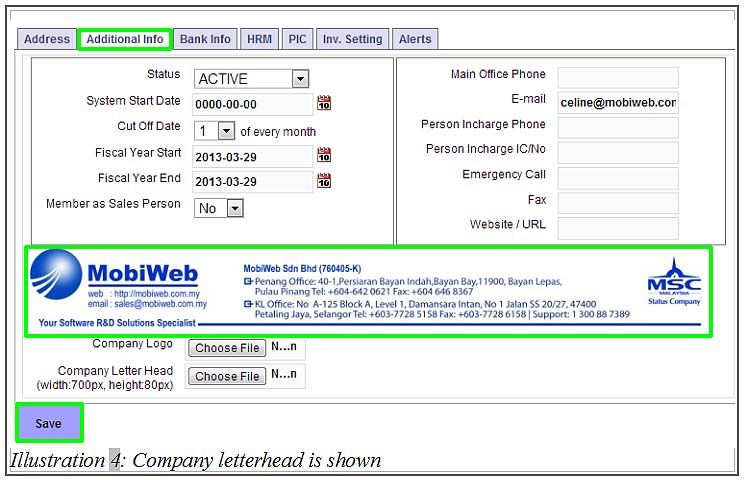The height and width of the screenshot is (480, 744).
Task: Open calendar picker for Fiscal Year End
Action: coord(324,181)
